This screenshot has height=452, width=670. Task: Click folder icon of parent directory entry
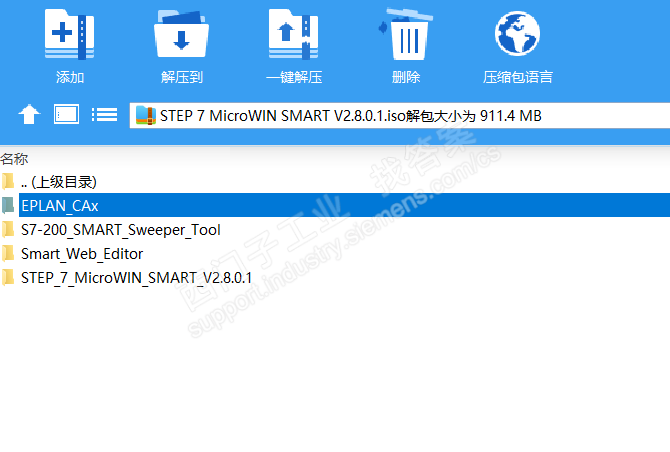click(x=8, y=181)
